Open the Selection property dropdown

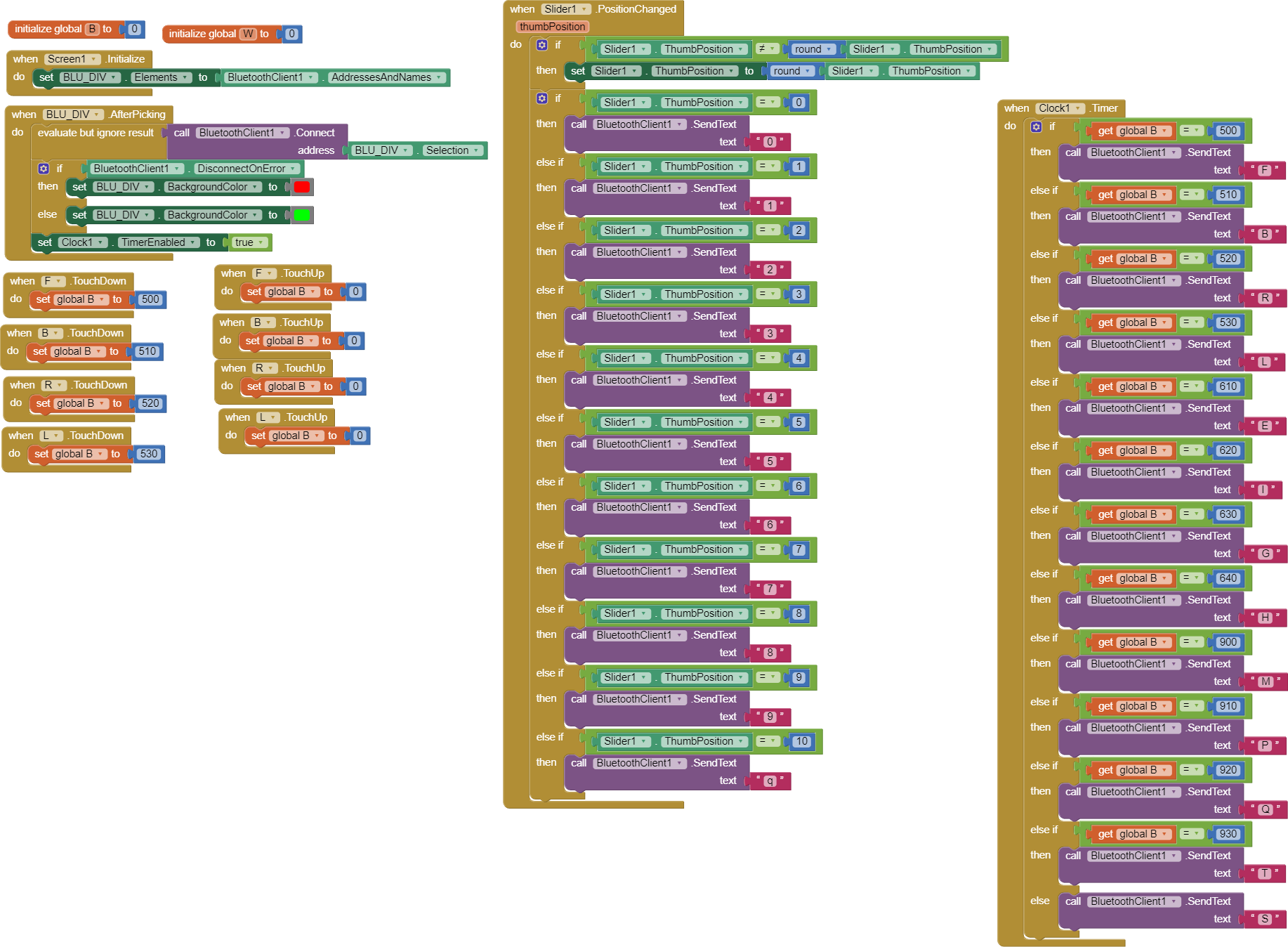453,150
